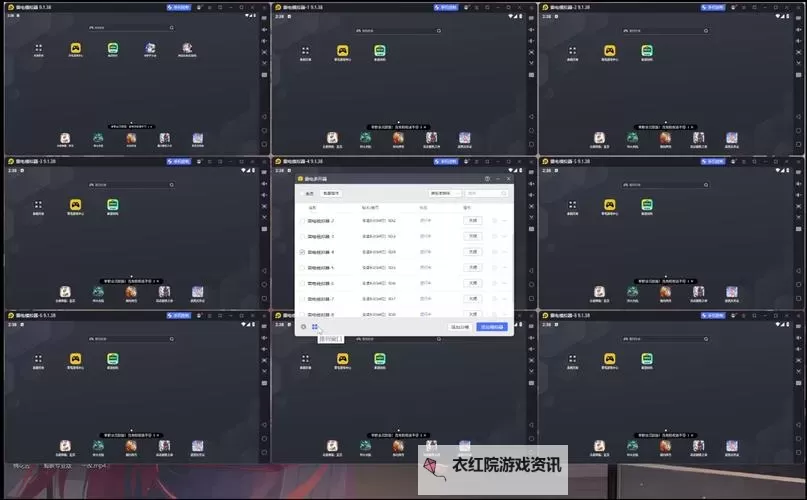The height and width of the screenshot is (500, 807).
Task: Click backup icon for 雷电模拟器-5 row
Action: coord(495,268)
